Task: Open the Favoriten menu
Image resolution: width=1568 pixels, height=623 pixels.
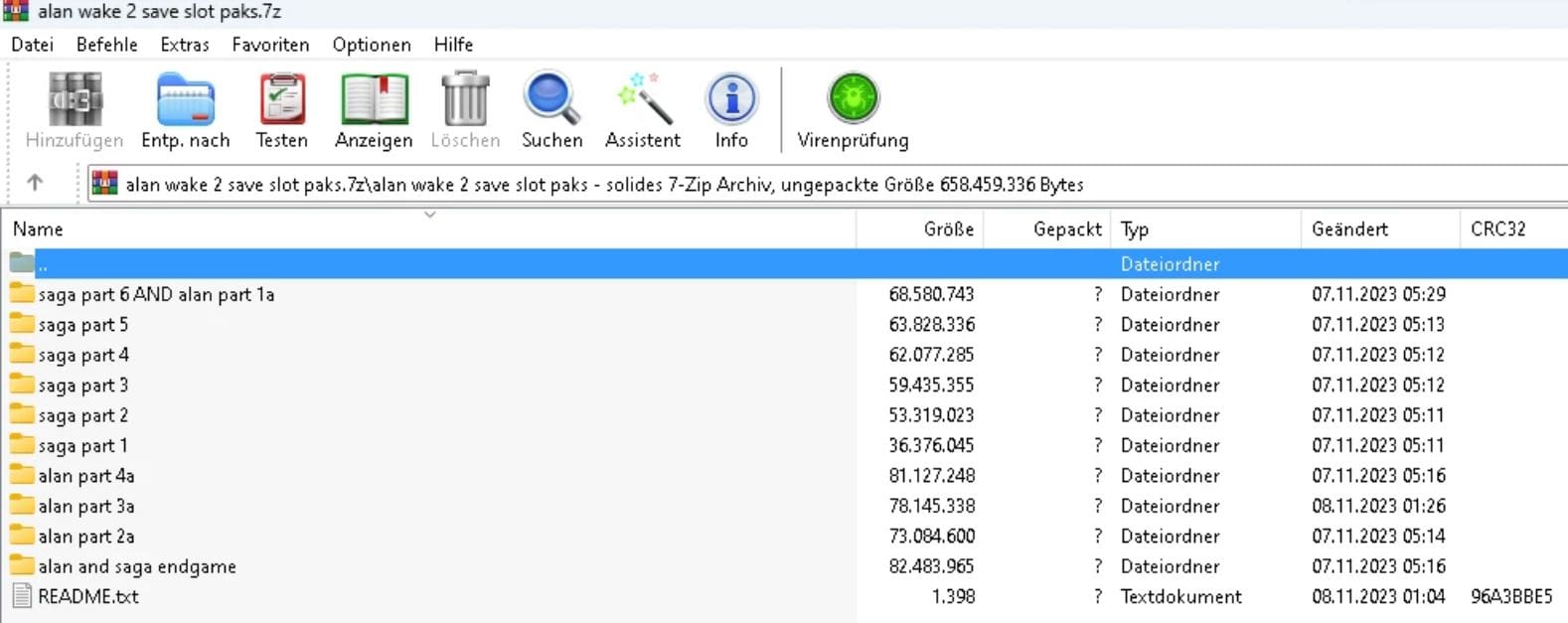Action: [270, 45]
